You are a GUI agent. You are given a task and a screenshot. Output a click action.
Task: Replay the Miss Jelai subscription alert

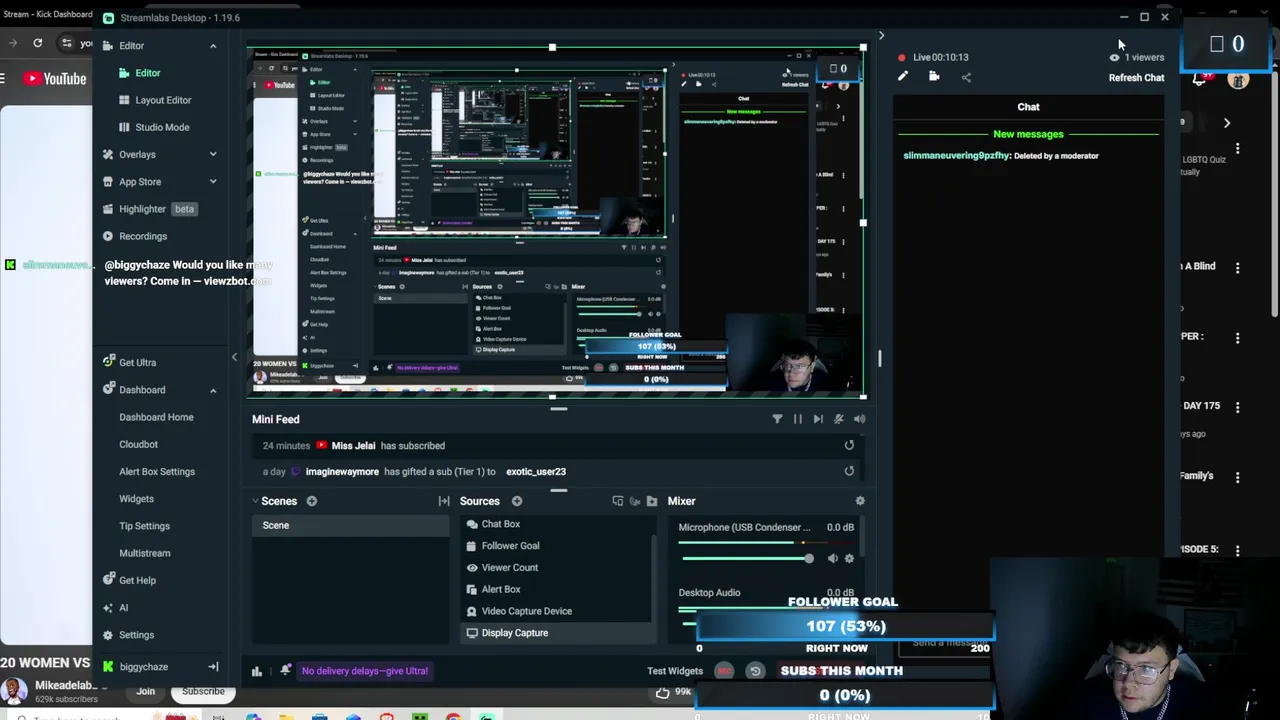click(849, 445)
